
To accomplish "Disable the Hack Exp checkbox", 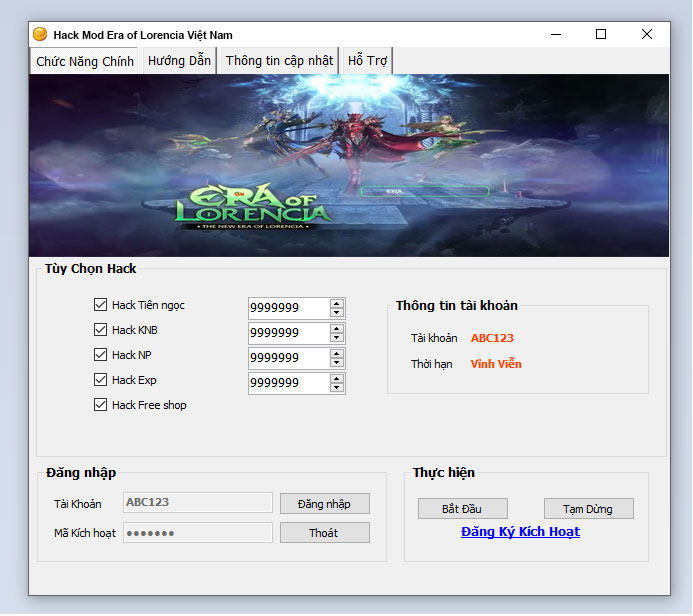I will pyautogui.click(x=100, y=380).
